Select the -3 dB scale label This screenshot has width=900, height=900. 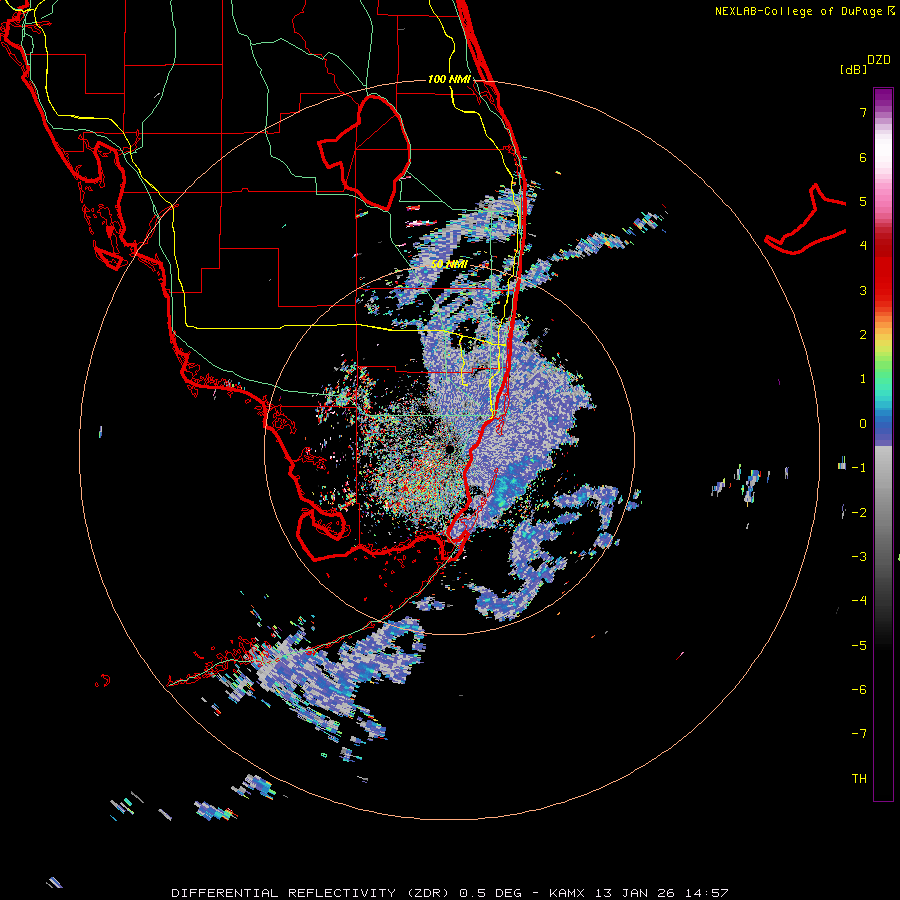pos(859,557)
